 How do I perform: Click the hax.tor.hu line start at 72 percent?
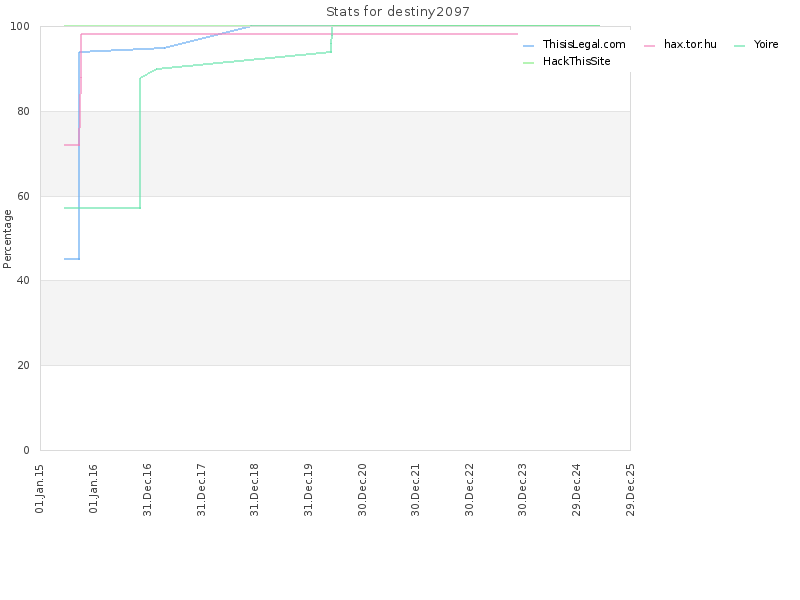click(71, 145)
